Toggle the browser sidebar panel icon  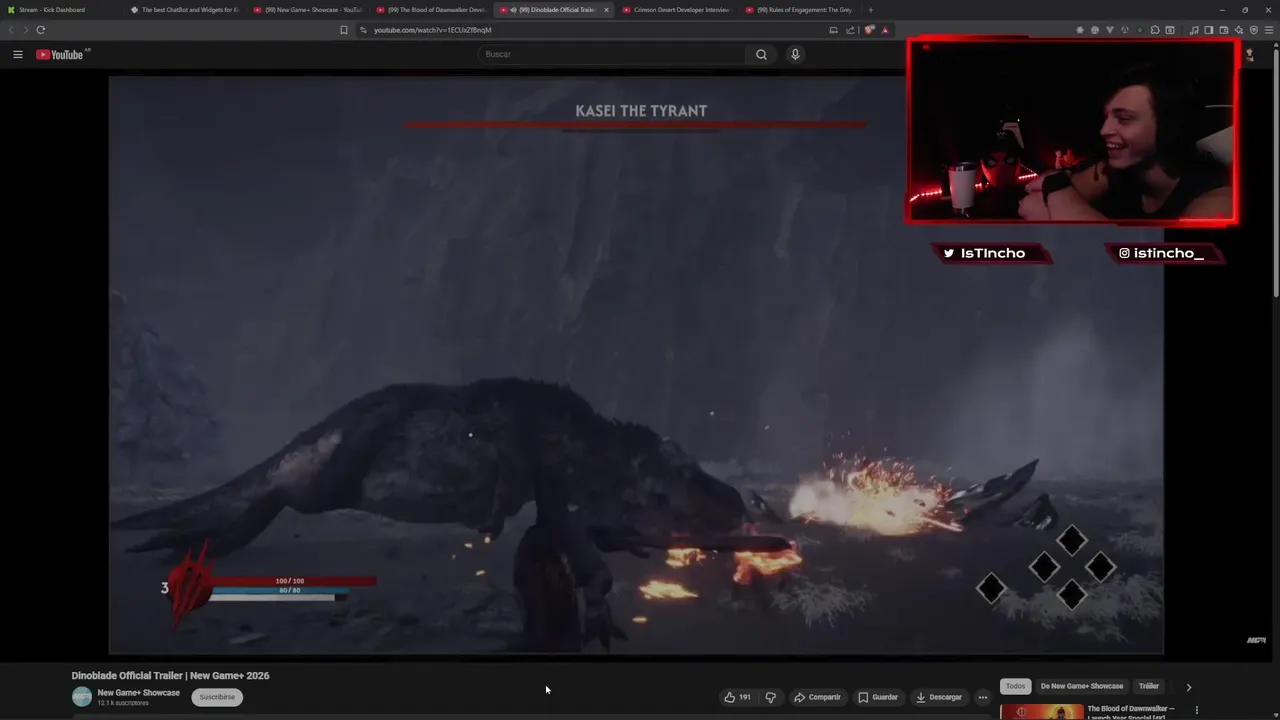pyautogui.click(x=1209, y=30)
